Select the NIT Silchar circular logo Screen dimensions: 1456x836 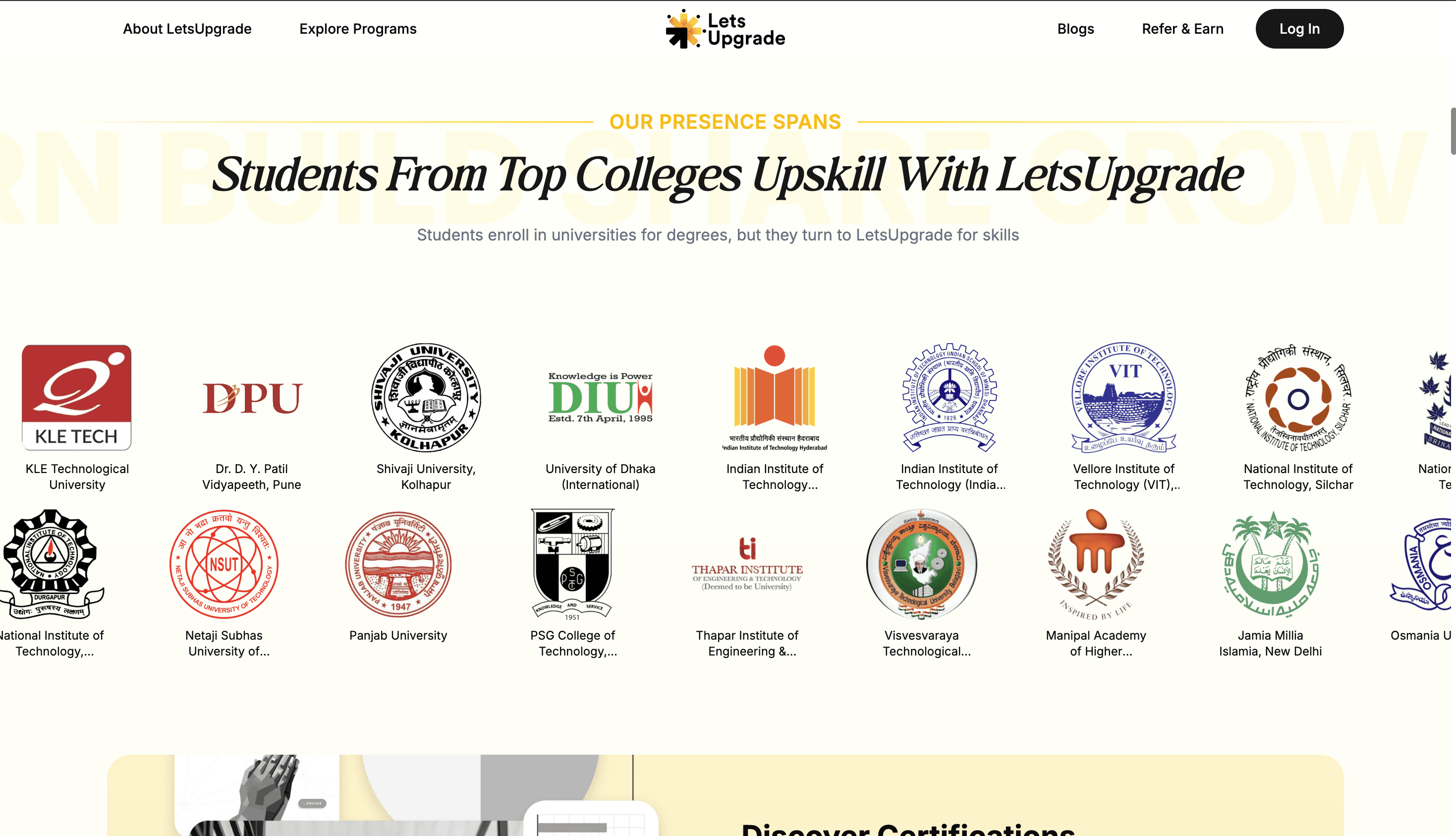tap(1298, 397)
